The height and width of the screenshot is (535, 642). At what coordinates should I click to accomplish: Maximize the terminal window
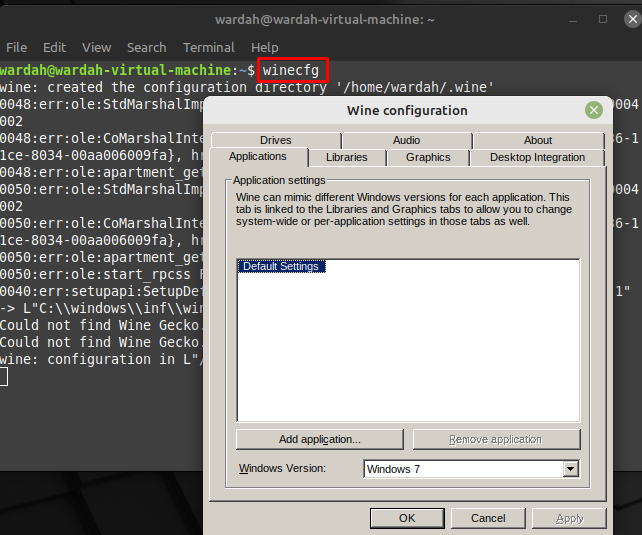pyautogui.click(x=603, y=19)
